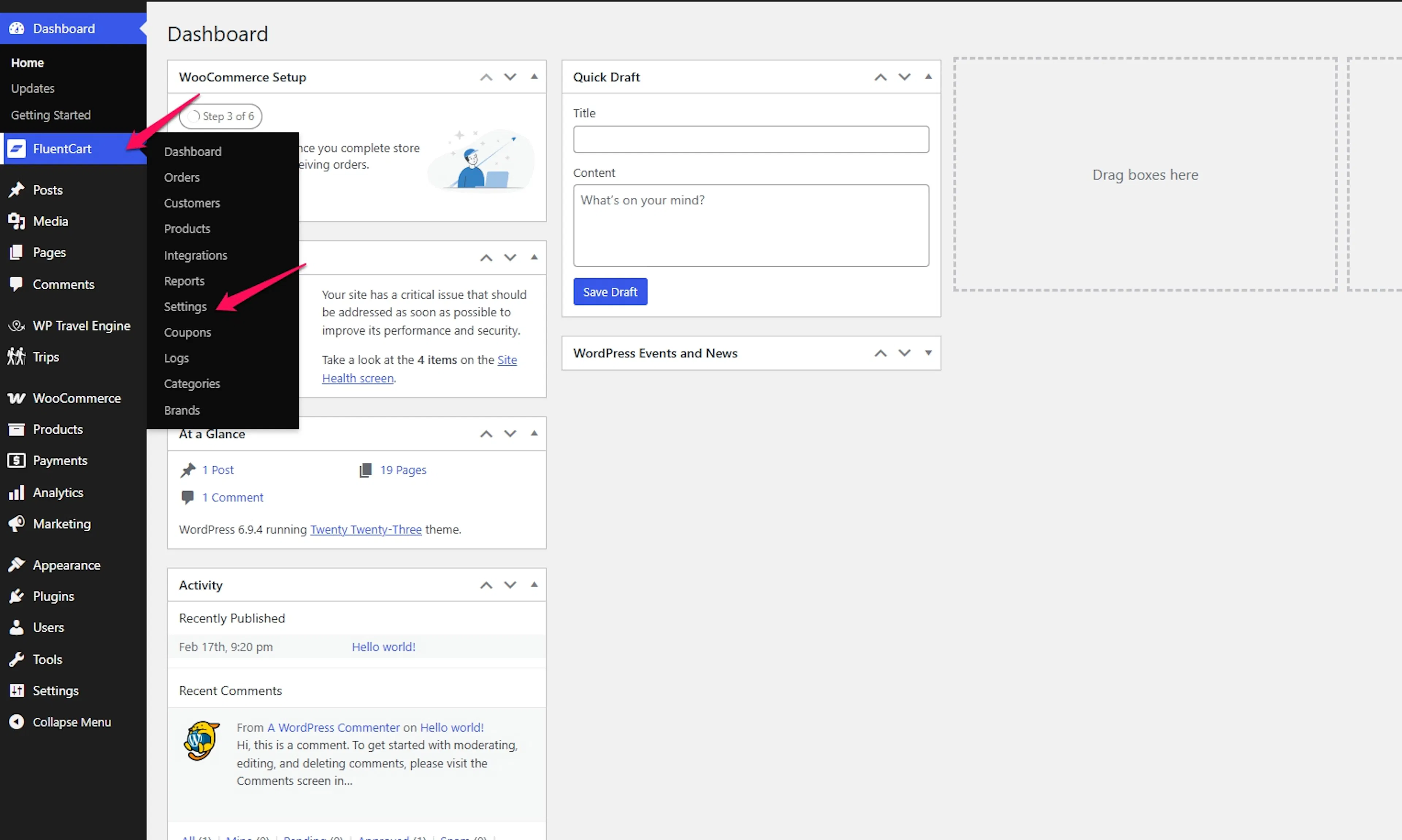Viewport: 1402px width, 840px height.
Task: Move the Activity widget down
Action: [x=510, y=585]
